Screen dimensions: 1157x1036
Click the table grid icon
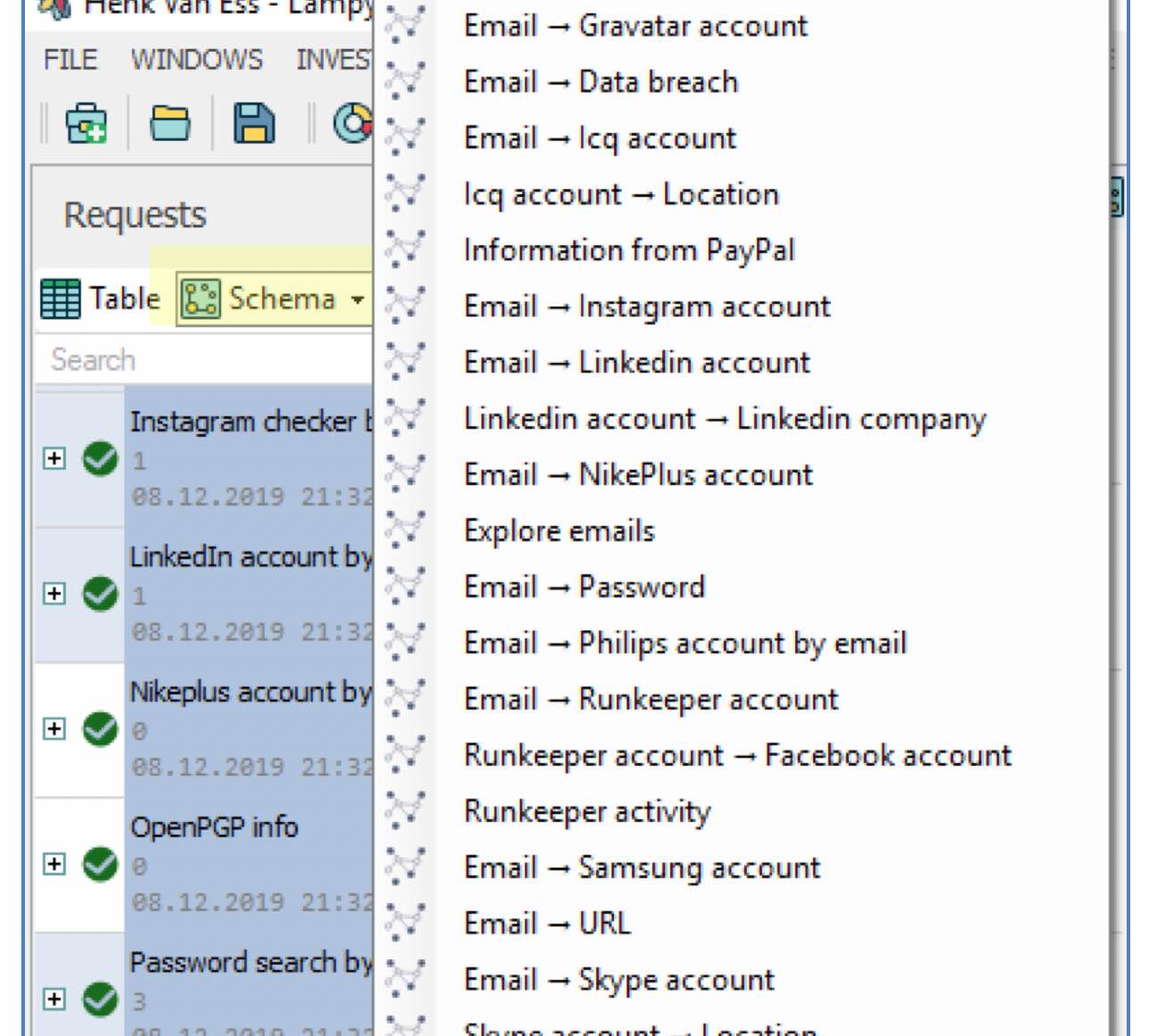pos(61,299)
